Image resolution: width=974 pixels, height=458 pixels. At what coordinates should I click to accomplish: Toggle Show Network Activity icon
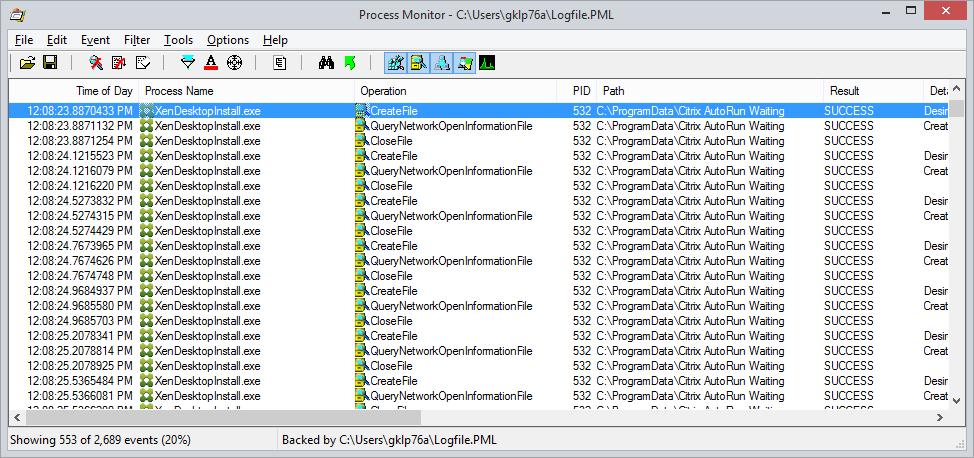(x=442, y=63)
